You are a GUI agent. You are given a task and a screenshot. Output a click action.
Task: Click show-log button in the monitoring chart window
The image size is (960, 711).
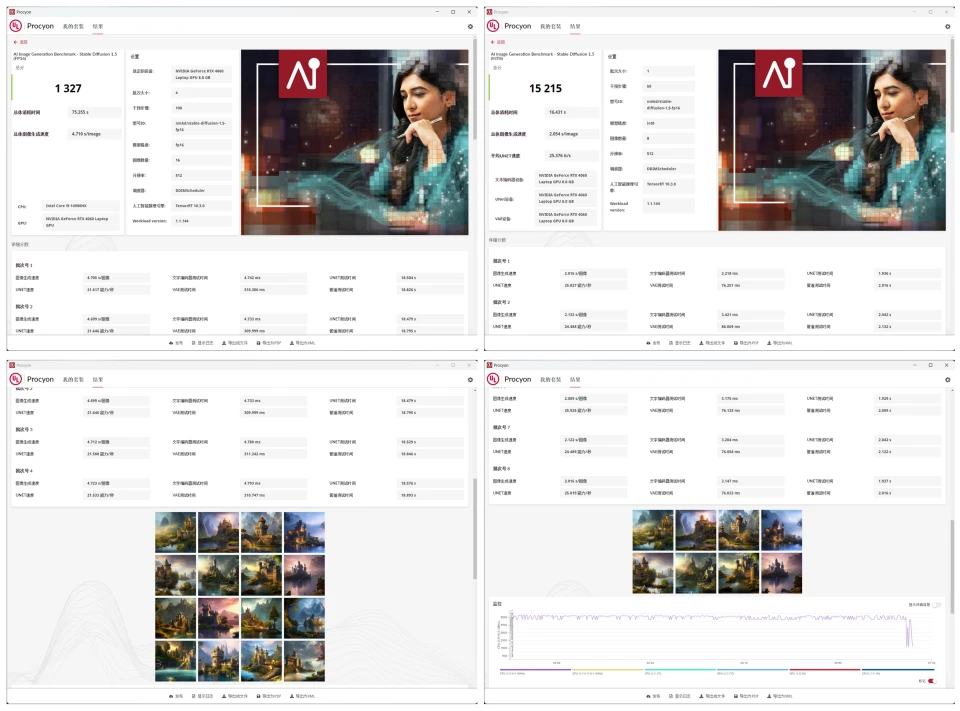(x=680, y=696)
